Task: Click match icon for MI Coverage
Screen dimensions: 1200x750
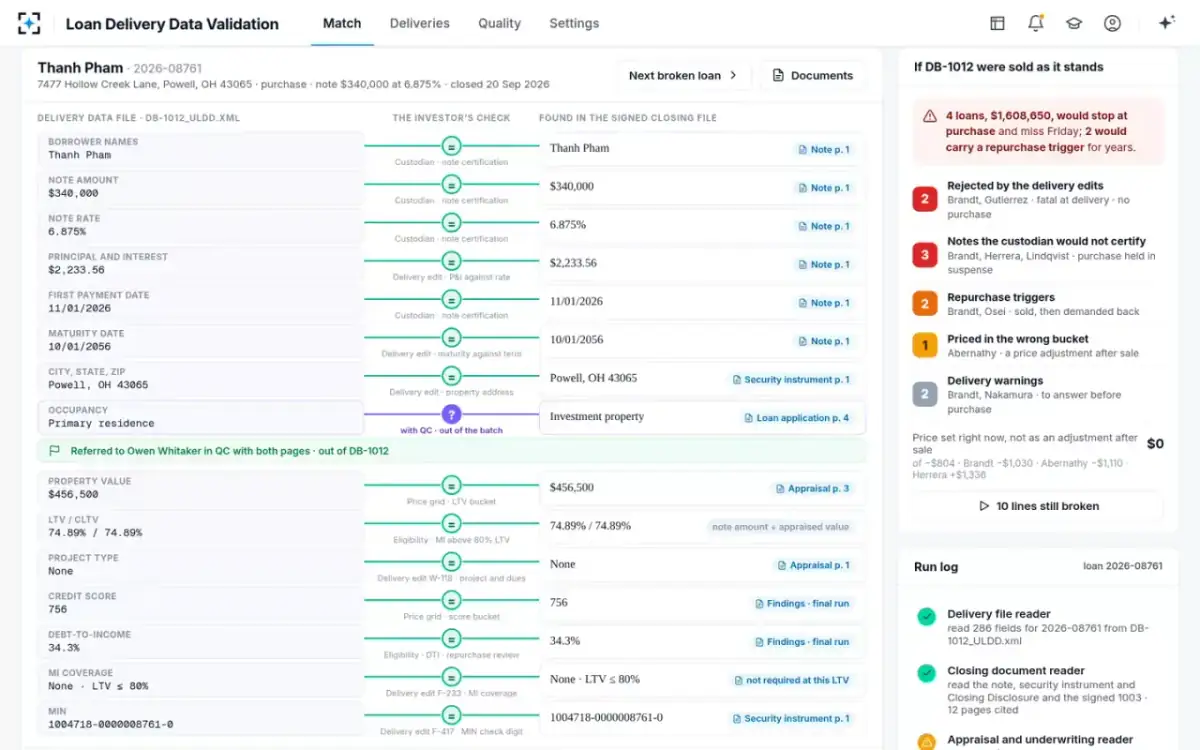Action: click(451, 677)
